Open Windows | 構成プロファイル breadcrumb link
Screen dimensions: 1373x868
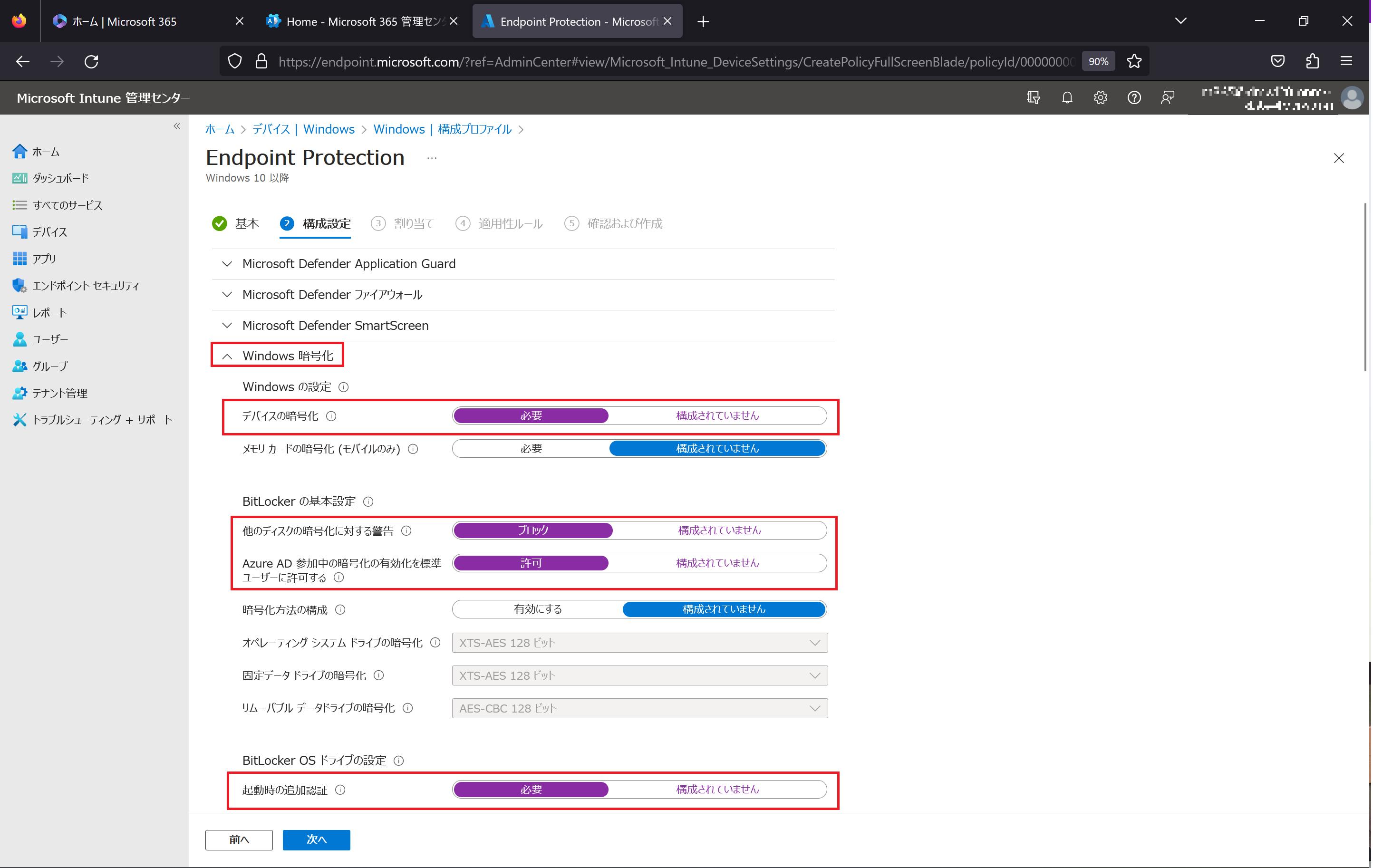click(x=443, y=129)
